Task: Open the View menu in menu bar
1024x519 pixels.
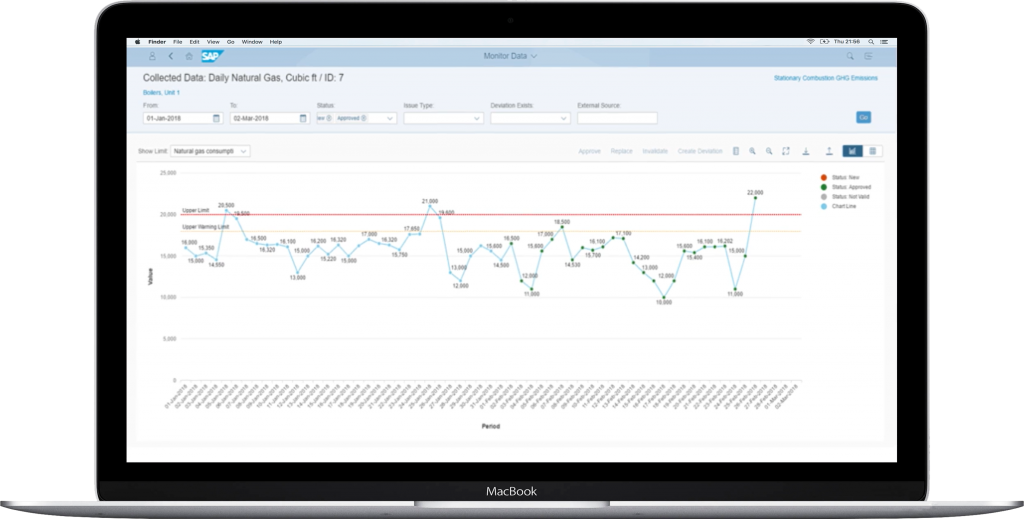Action: coord(211,42)
